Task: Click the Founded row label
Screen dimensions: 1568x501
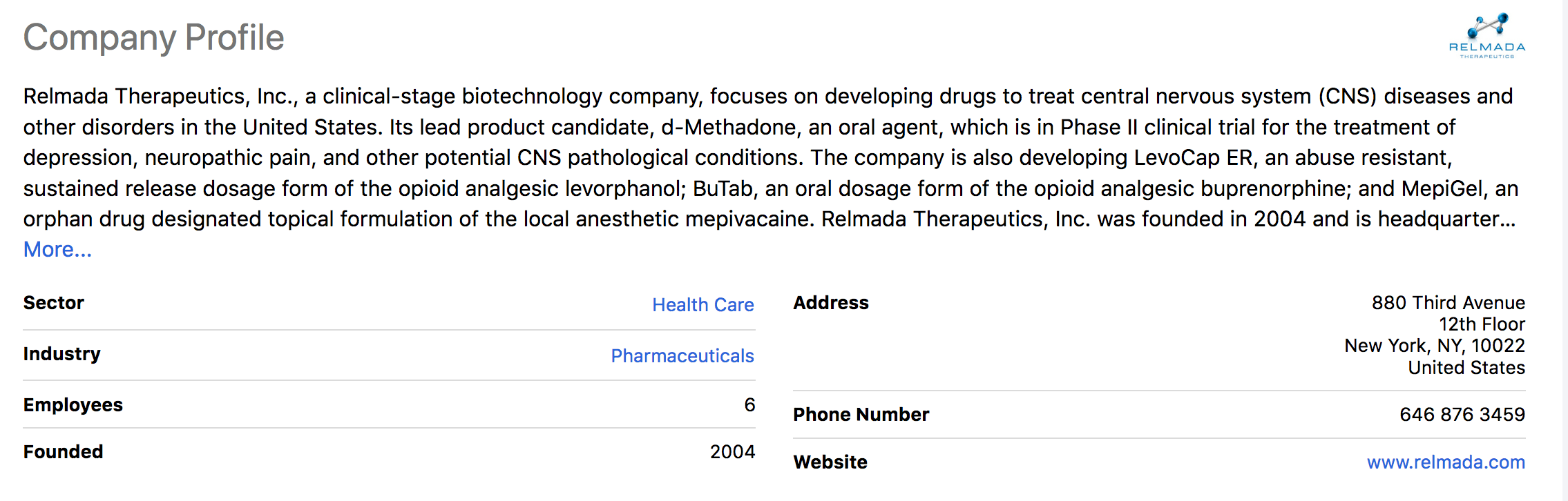Action: (64, 452)
